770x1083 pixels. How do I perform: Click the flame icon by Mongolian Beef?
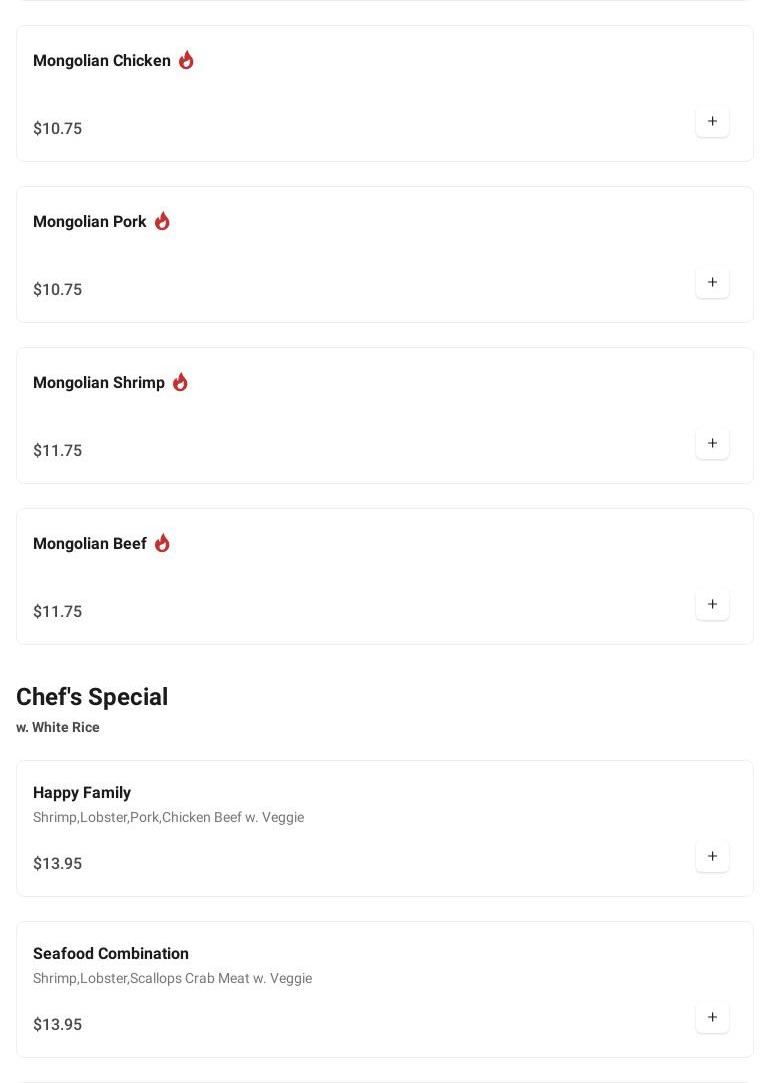tap(162, 543)
